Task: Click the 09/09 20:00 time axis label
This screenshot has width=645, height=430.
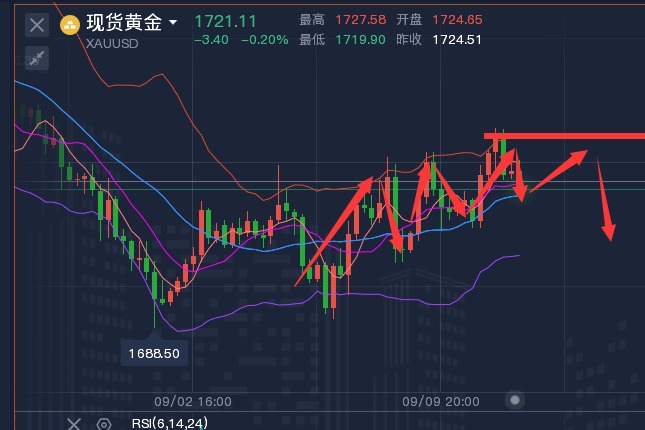Action: pos(441,401)
